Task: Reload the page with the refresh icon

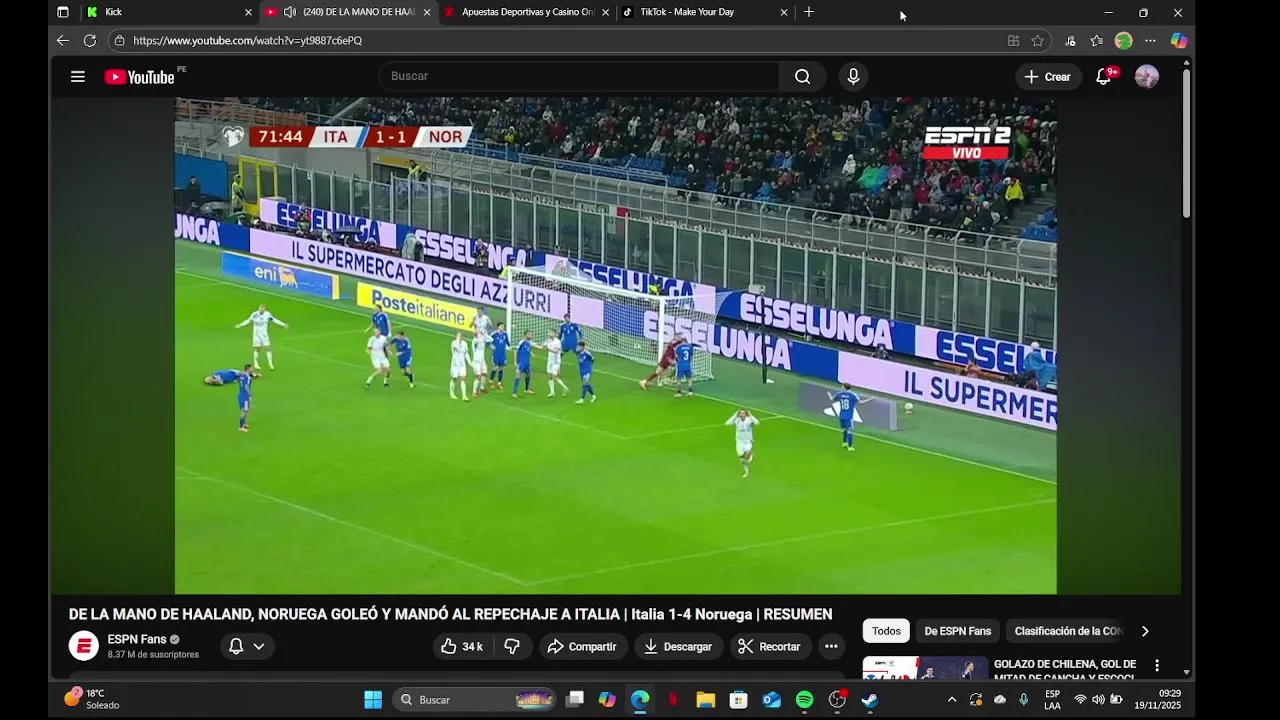Action: [x=90, y=41]
